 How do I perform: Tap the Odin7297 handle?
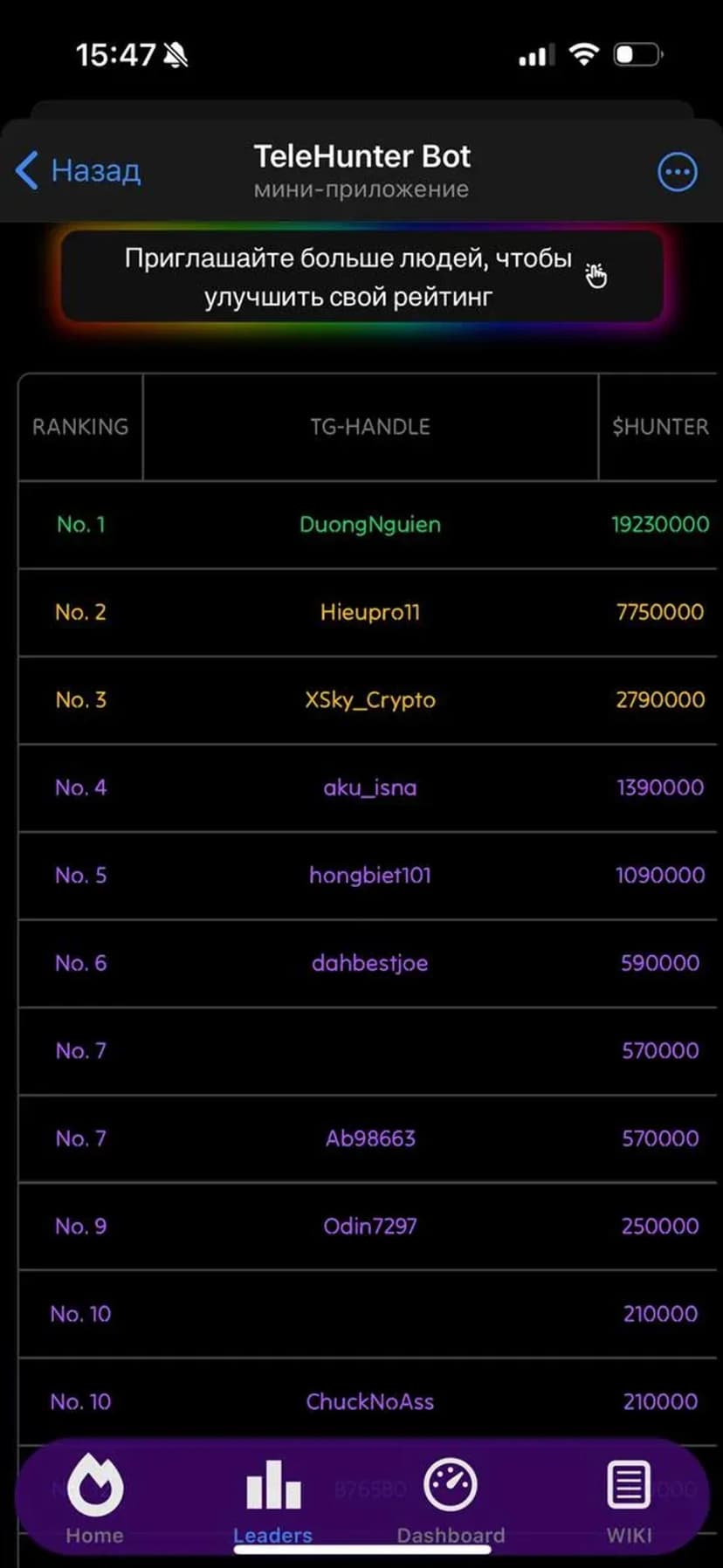370,1226
